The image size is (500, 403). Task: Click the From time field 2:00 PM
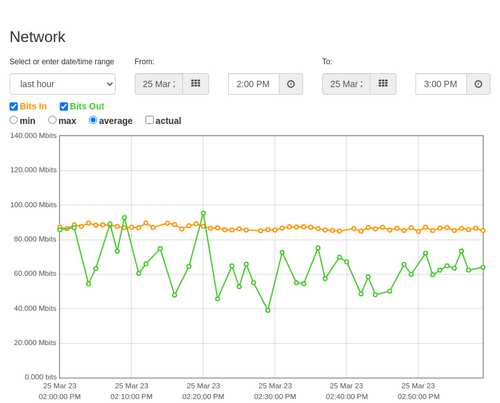coord(254,84)
